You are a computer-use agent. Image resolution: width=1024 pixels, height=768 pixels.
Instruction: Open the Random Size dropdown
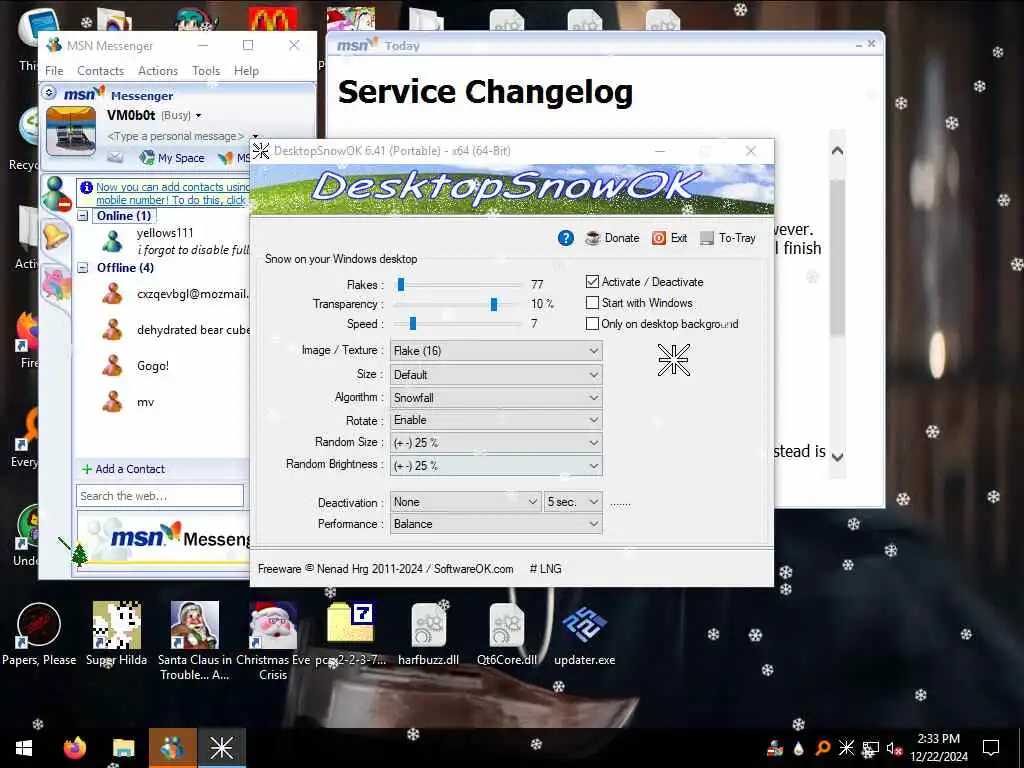tap(496, 443)
